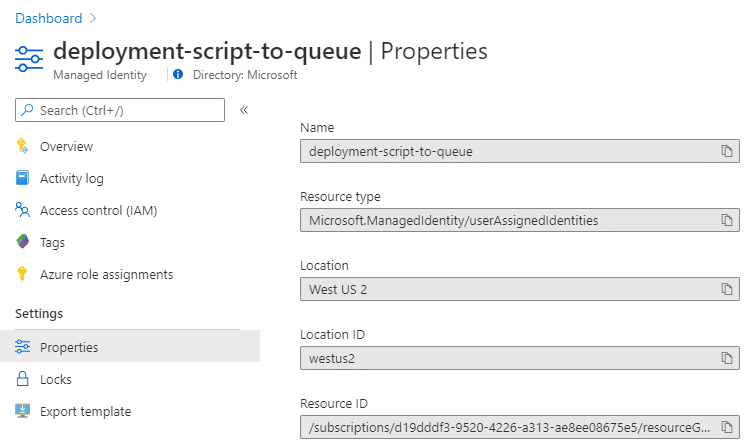Open Export template page
The height and width of the screenshot is (445, 753).
coord(85,411)
